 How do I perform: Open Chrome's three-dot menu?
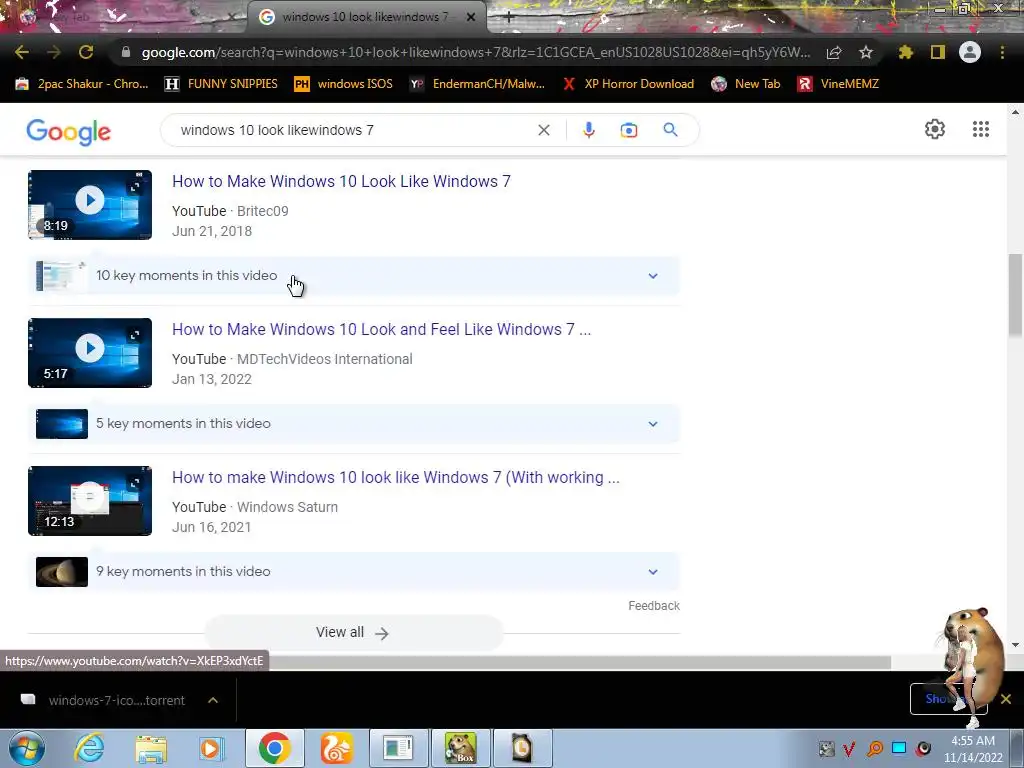click(x=1002, y=52)
